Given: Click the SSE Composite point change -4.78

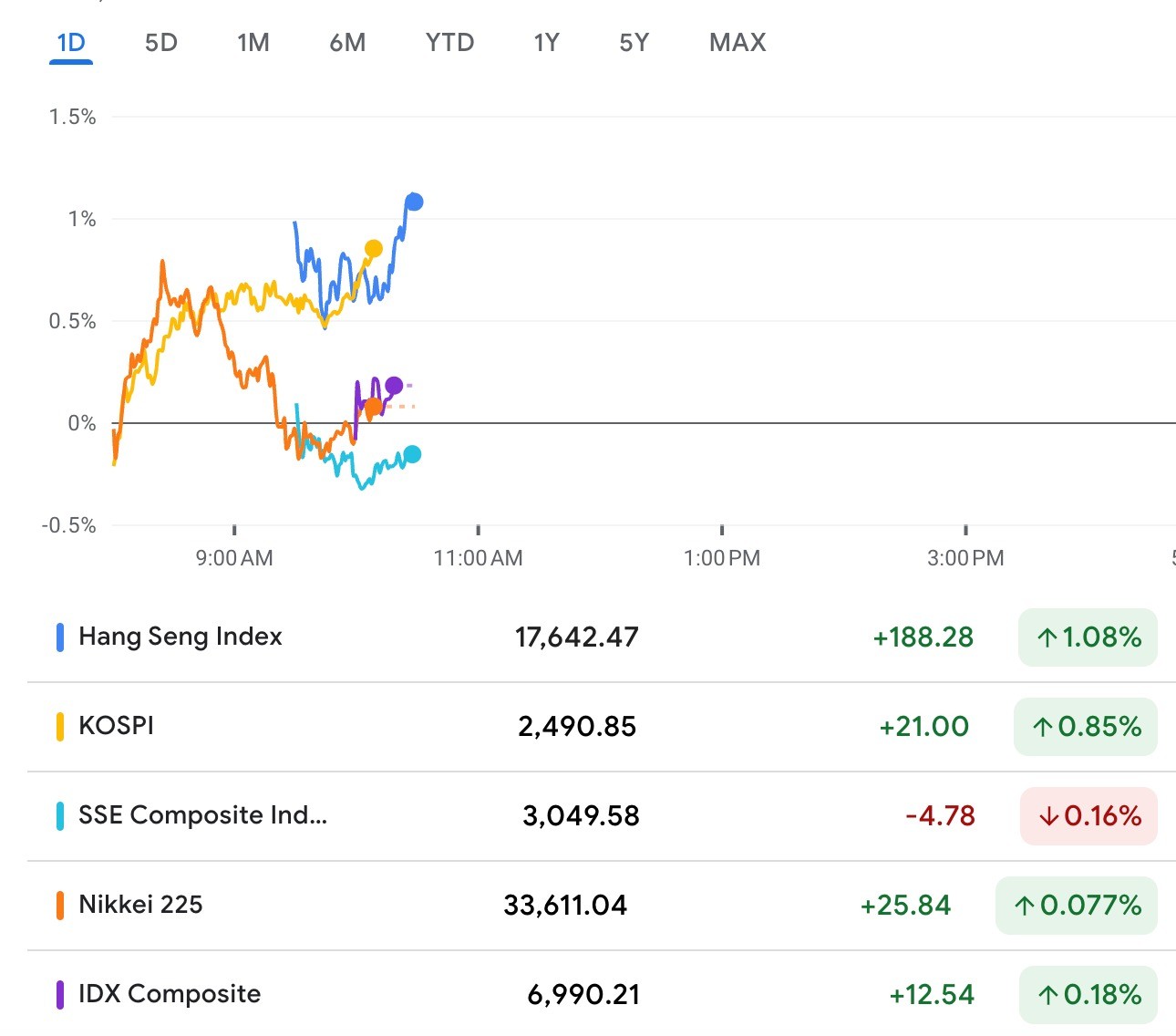Looking at the screenshot, I should point(940,815).
